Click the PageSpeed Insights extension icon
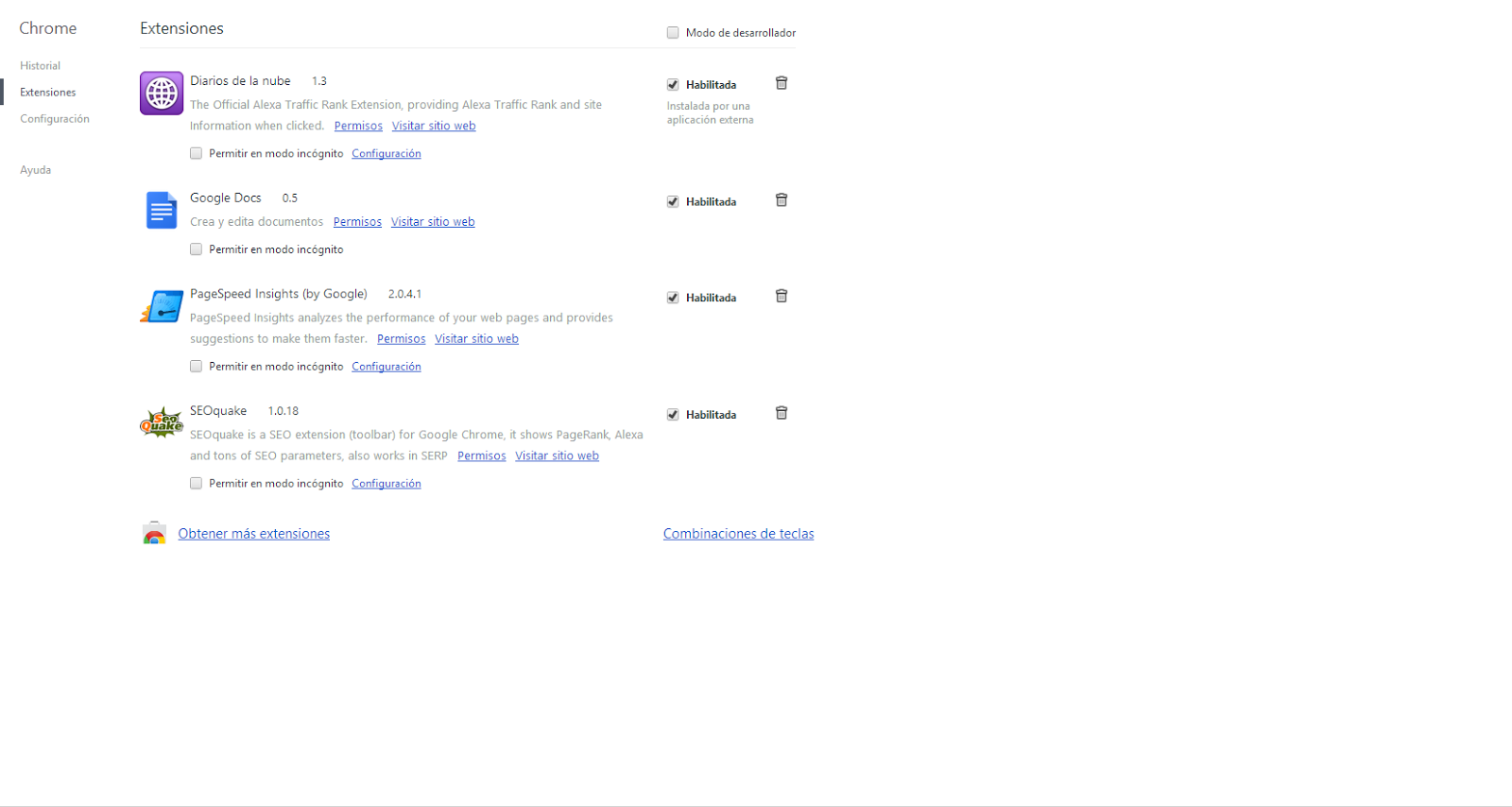 coord(162,307)
